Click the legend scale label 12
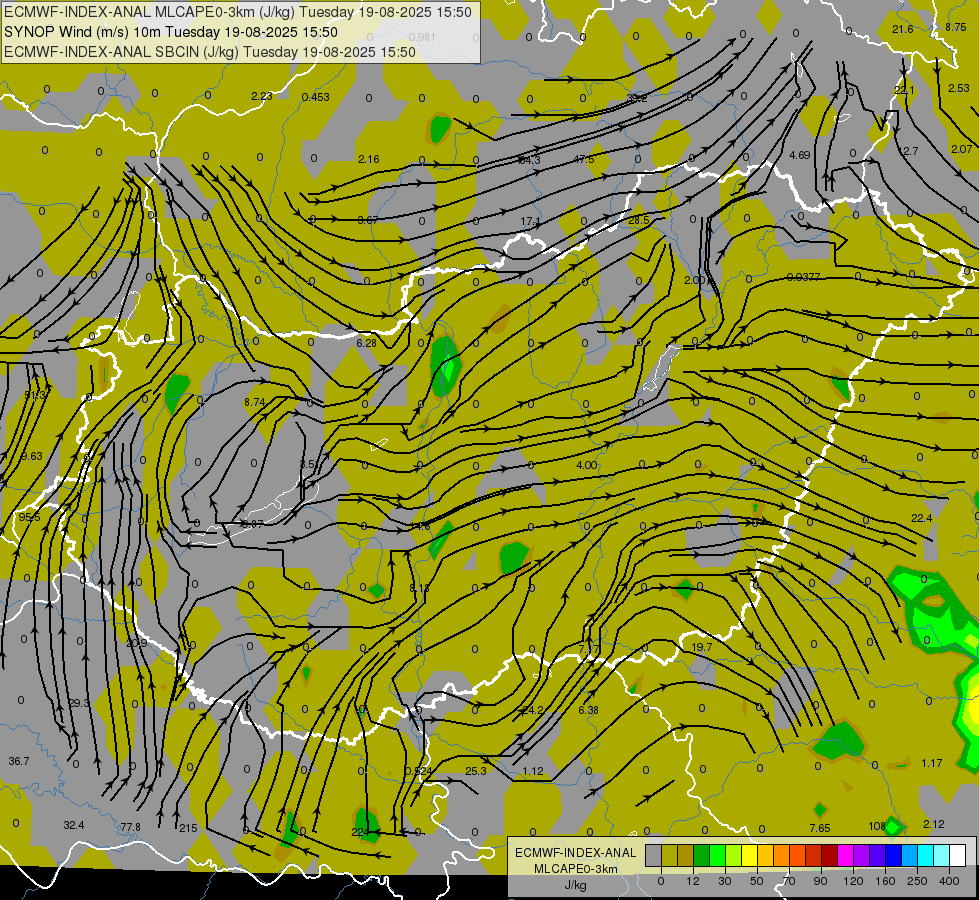Screen dimensions: 979x900 [x=692, y=881]
